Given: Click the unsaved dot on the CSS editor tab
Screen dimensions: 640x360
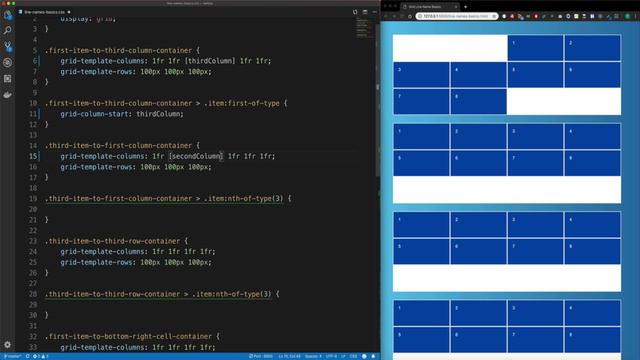Looking at the screenshot, I should pyautogui.click(x=69, y=12).
